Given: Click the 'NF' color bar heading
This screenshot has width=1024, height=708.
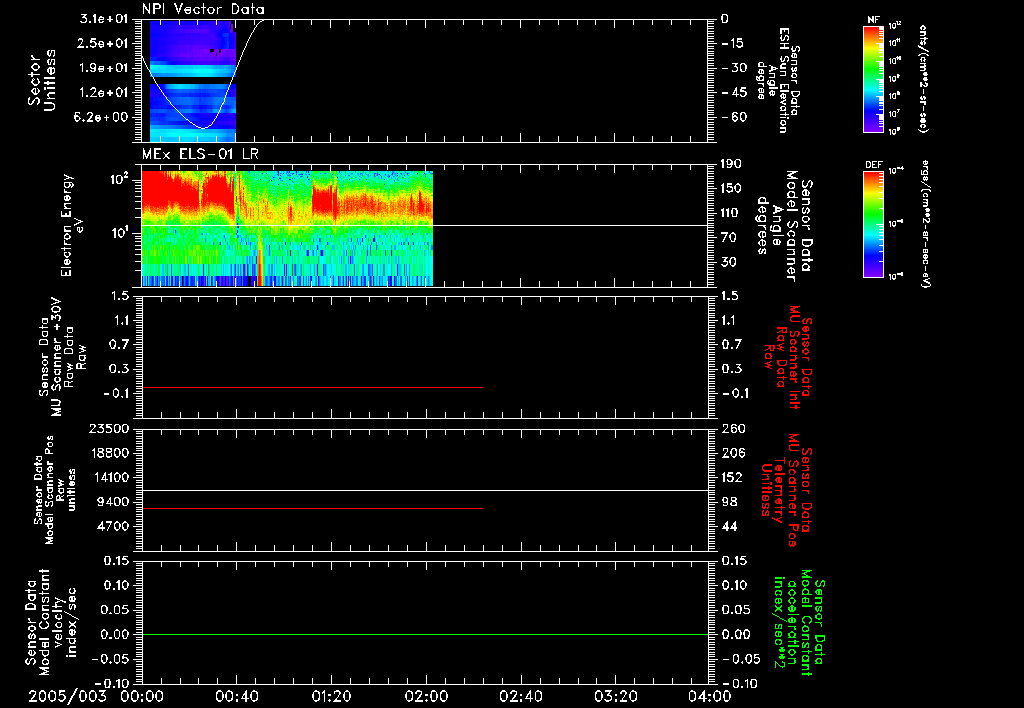Looking at the screenshot, I should pos(873,20).
